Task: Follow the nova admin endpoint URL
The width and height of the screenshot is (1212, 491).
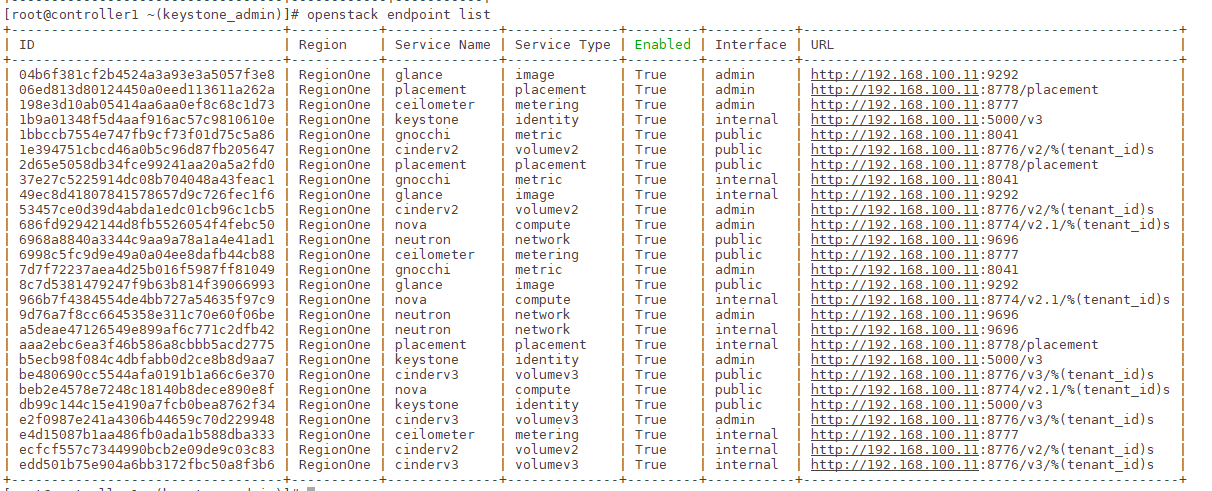Action: click(894, 225)
